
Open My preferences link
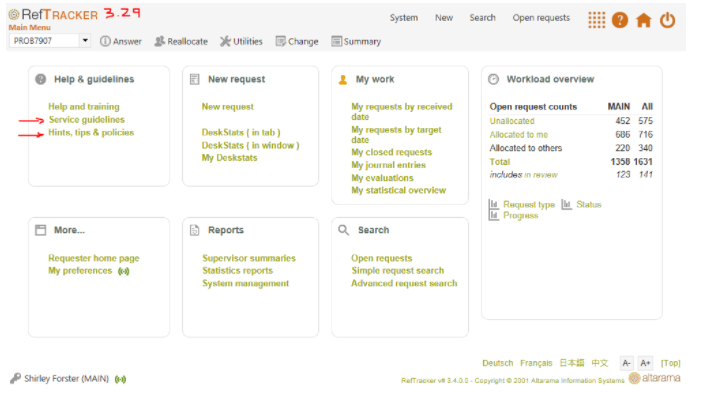80,271
